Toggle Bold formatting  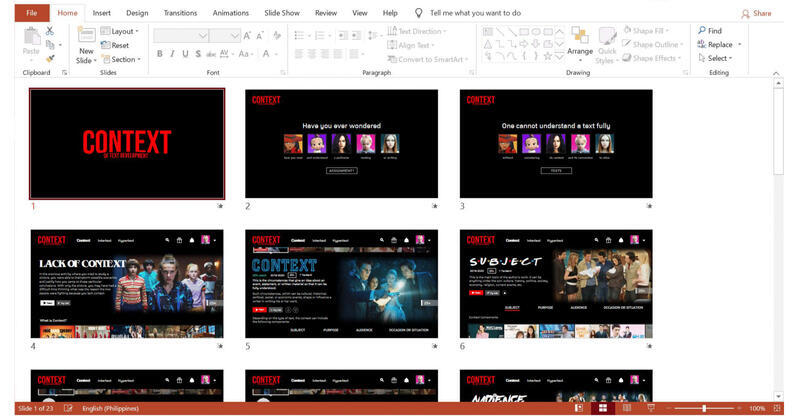pyautogui.click(x=160, y=54)
